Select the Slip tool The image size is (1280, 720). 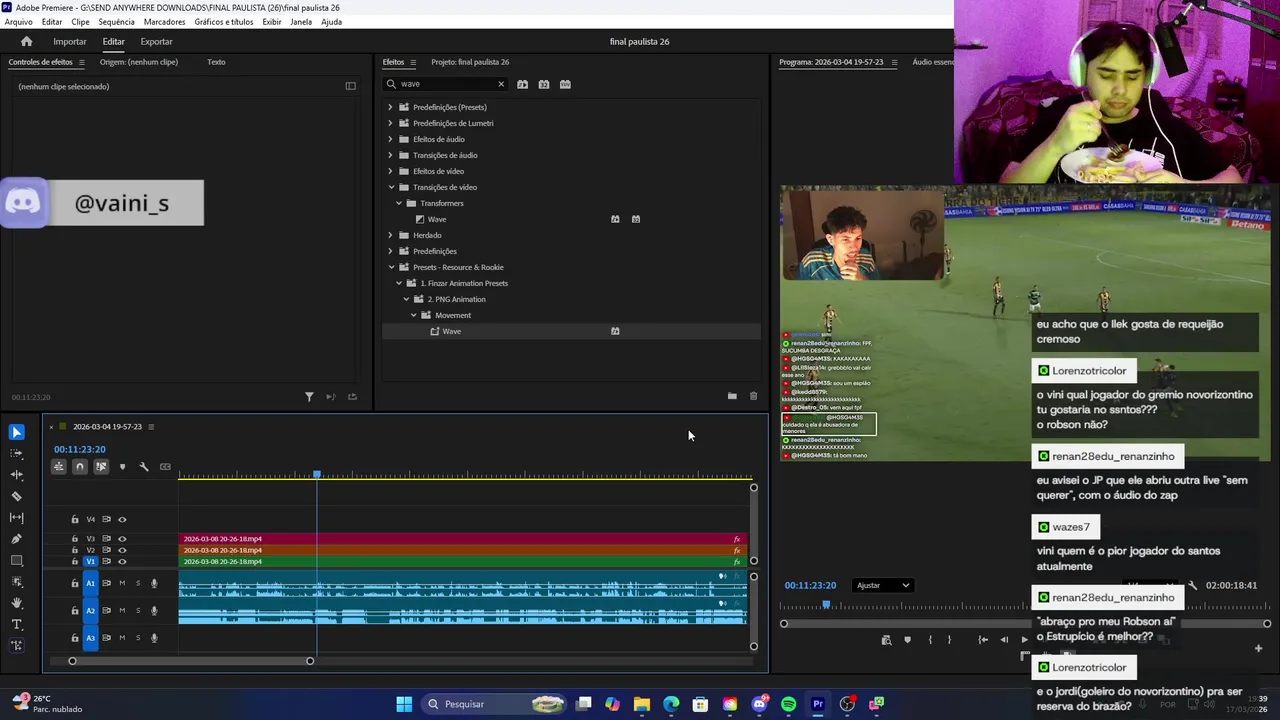[17, 518]
